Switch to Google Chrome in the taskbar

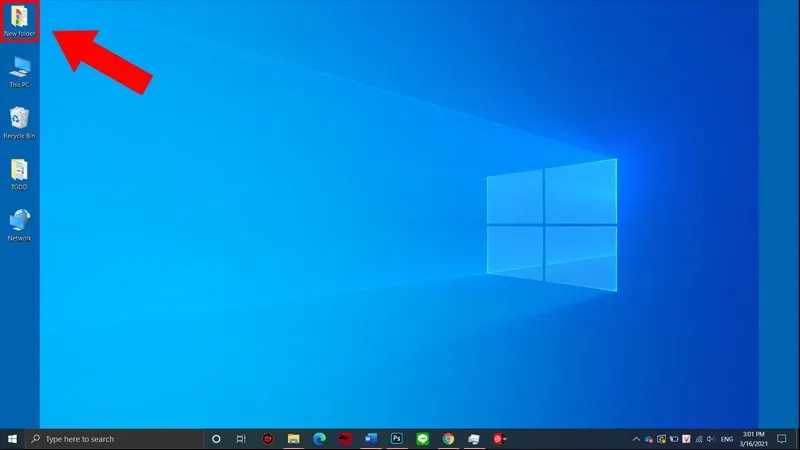tap(448, 439)
